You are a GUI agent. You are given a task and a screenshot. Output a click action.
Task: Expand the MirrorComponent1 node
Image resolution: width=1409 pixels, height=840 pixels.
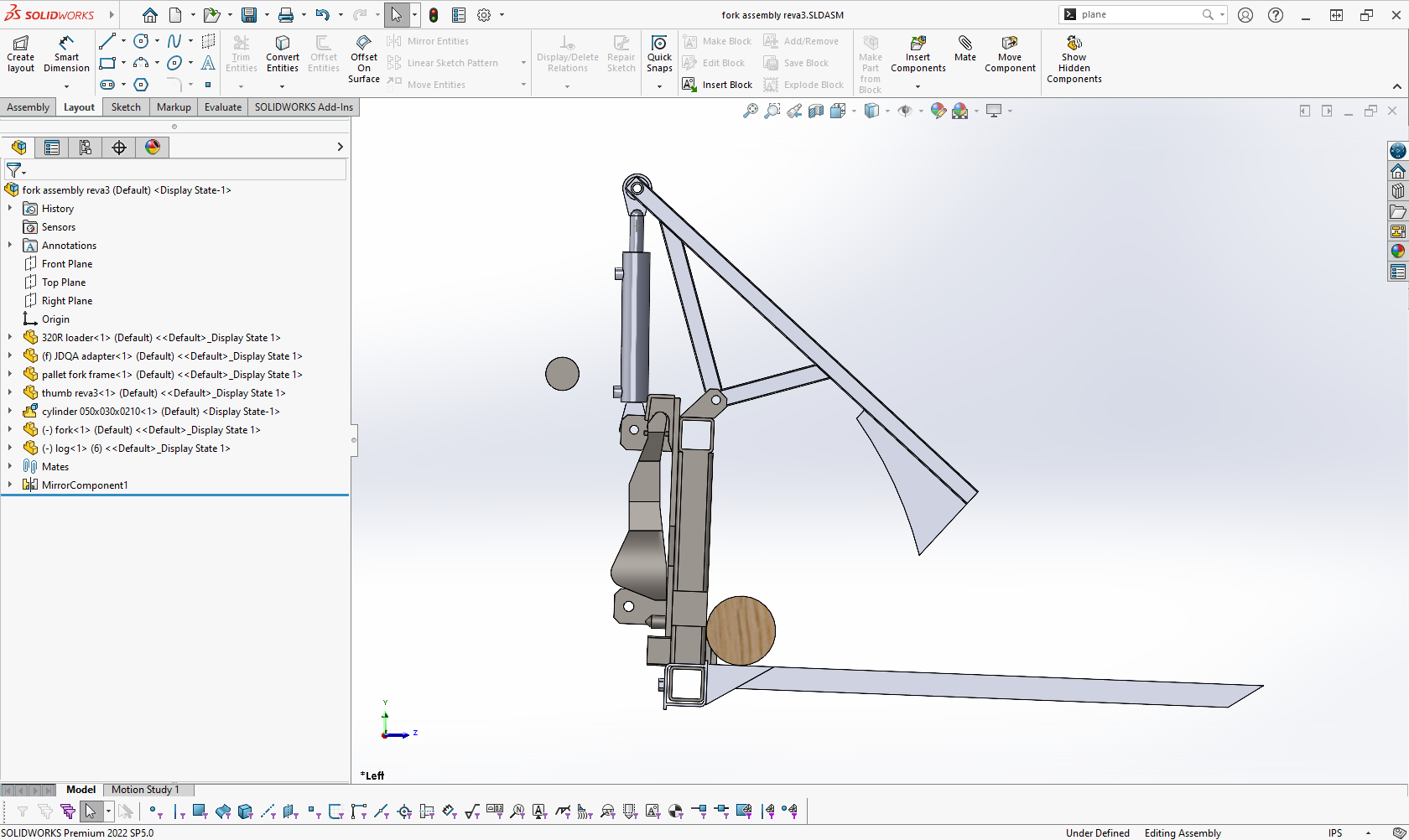[x=10, y=485]
